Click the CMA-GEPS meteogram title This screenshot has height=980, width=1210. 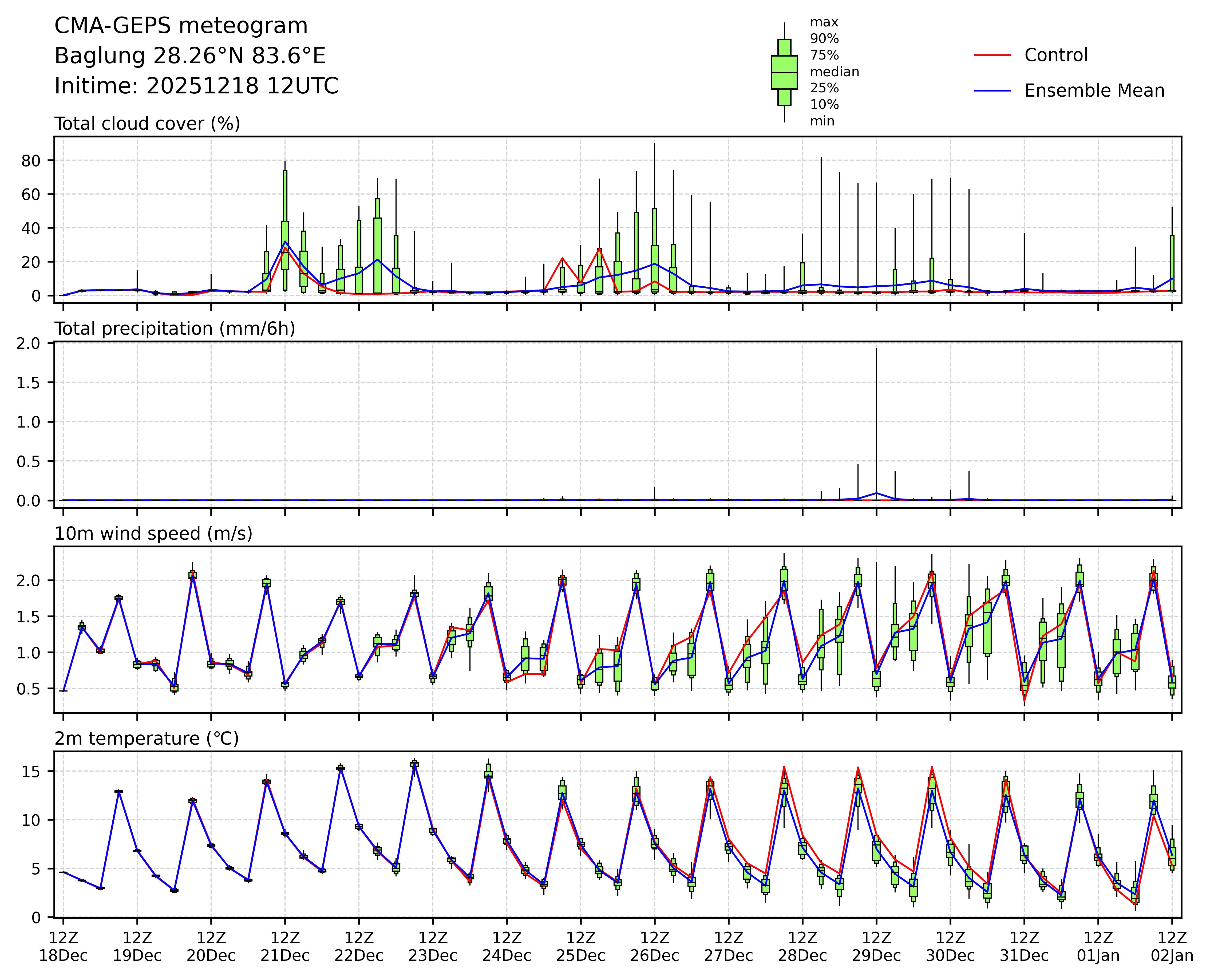[181, 26]
